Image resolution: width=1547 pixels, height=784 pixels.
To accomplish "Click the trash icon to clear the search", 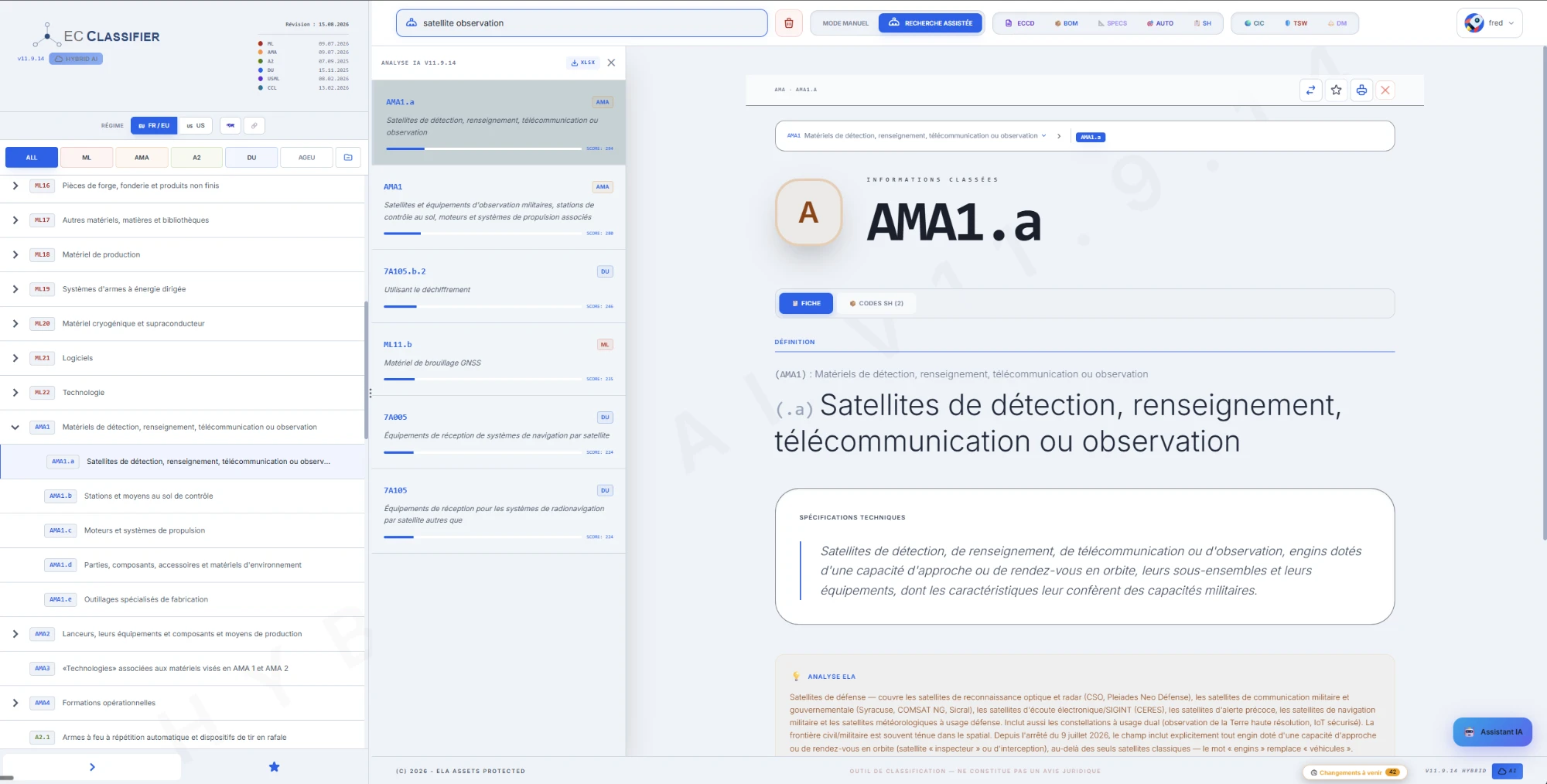I will click(x=789, y=23).
